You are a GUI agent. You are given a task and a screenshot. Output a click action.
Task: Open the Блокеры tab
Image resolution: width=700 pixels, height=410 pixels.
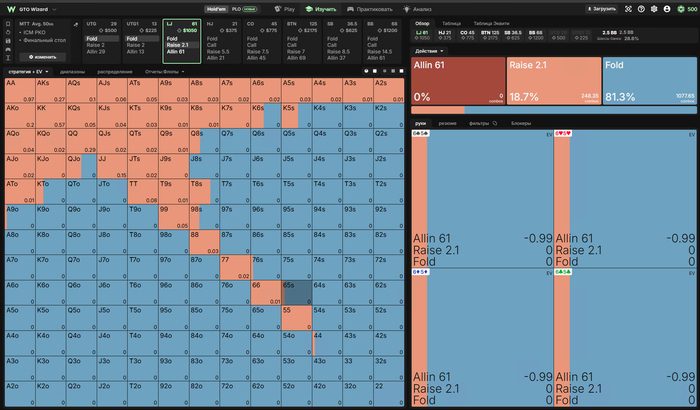(521, 123)
